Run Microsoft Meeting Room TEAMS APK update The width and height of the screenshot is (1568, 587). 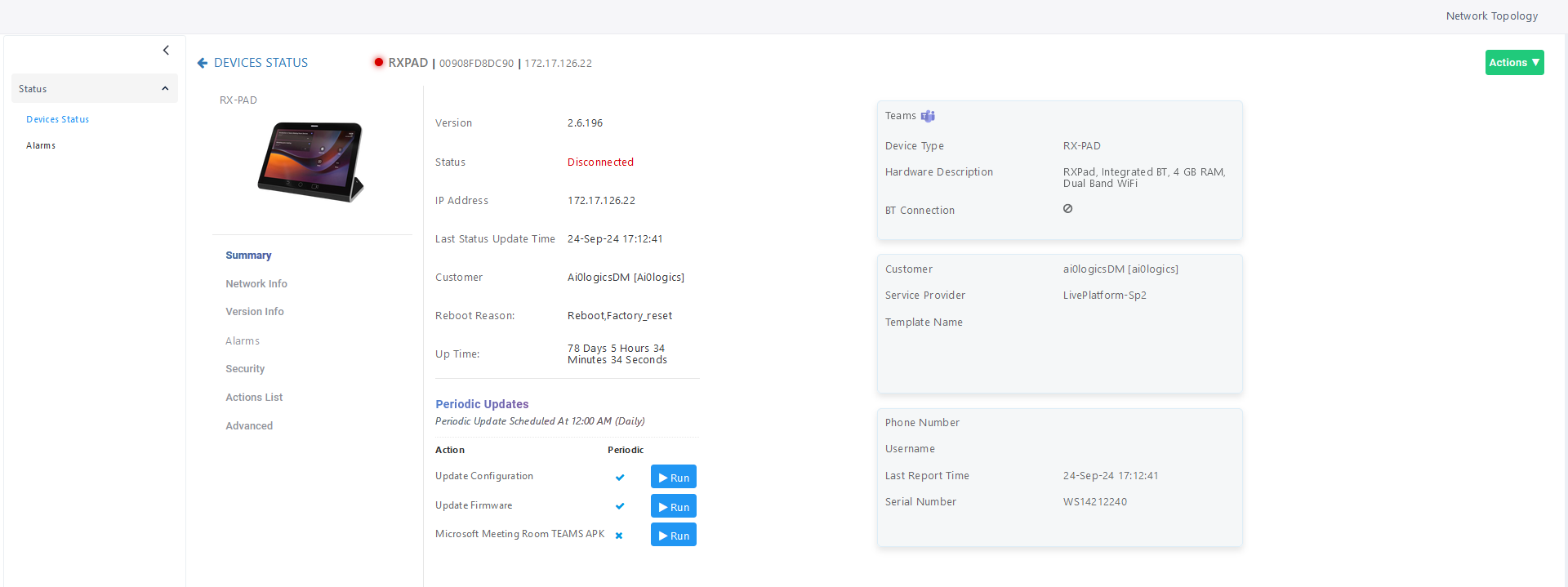[x=674, y=535]
